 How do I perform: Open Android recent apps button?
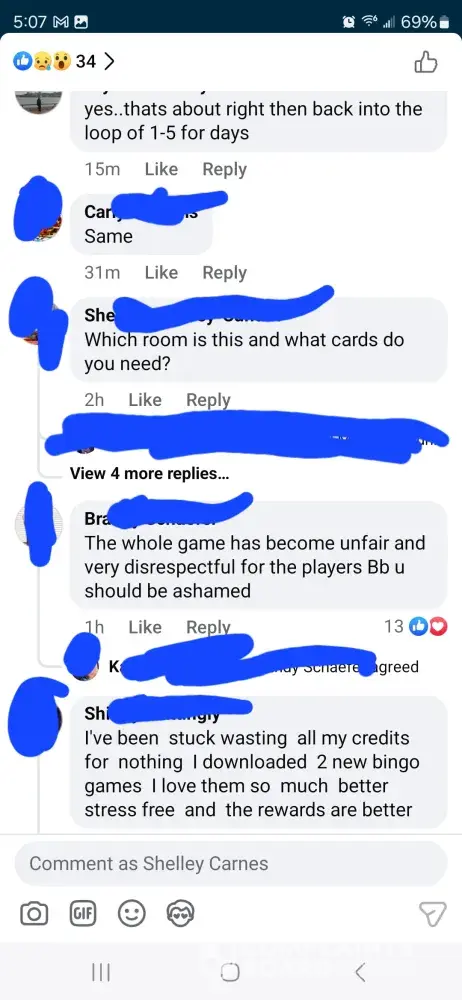click(101, 972)
